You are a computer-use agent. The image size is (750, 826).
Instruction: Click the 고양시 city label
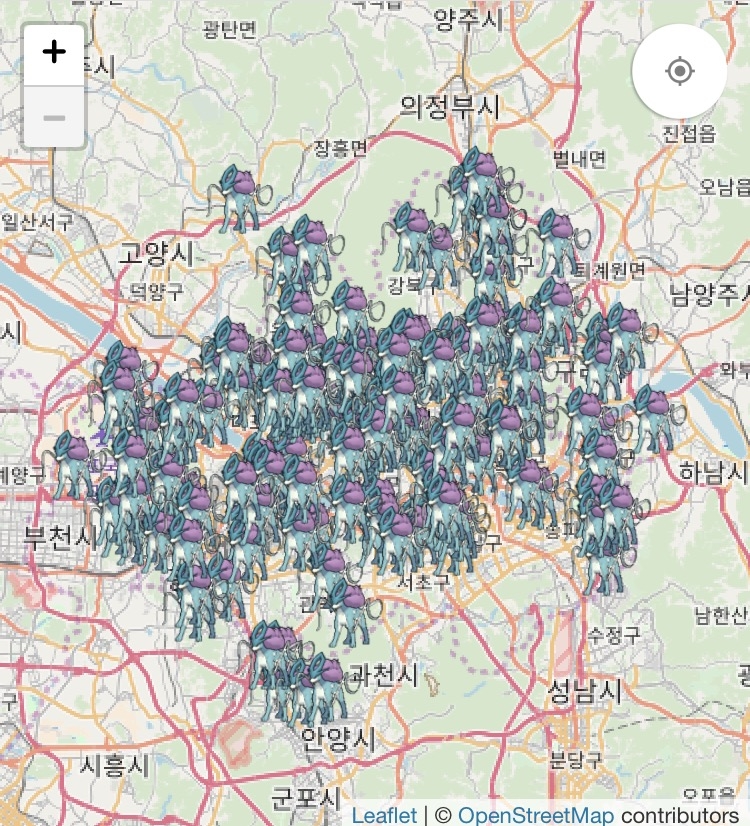click(x=156, y=254)
